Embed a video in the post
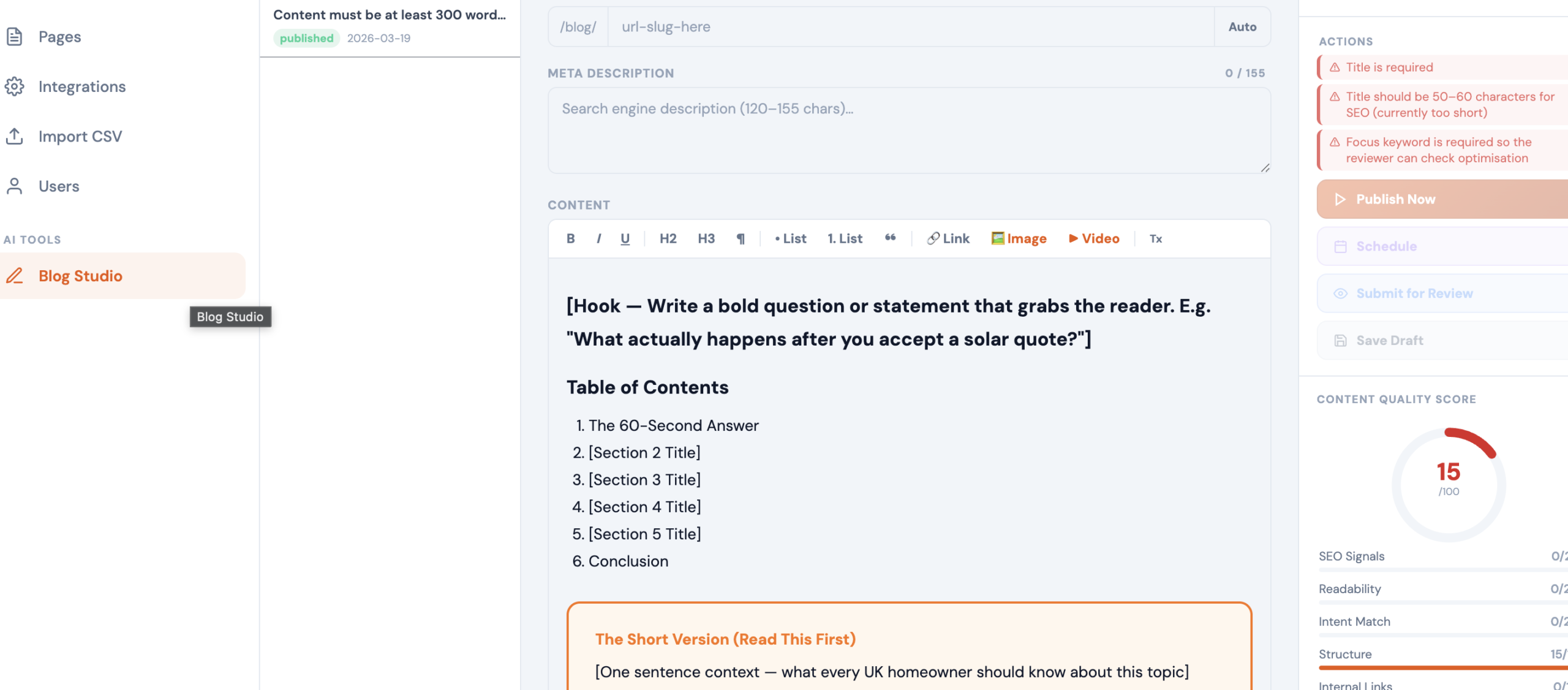 point(1094,238)
